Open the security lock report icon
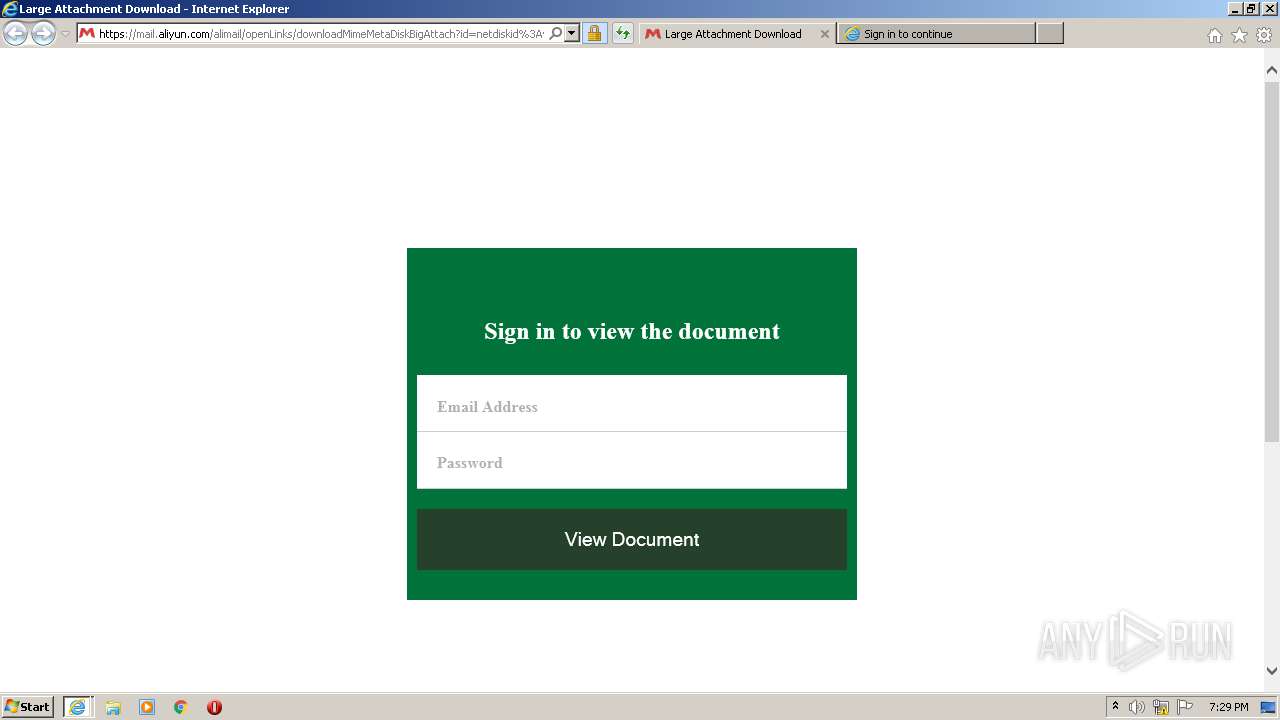1280x720 pixels. 594,34
